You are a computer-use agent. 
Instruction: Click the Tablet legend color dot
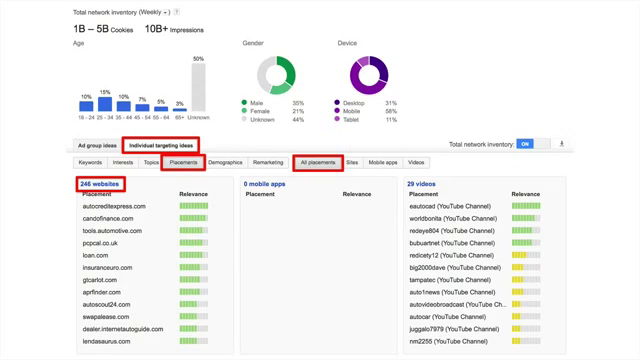pos(337,119)
